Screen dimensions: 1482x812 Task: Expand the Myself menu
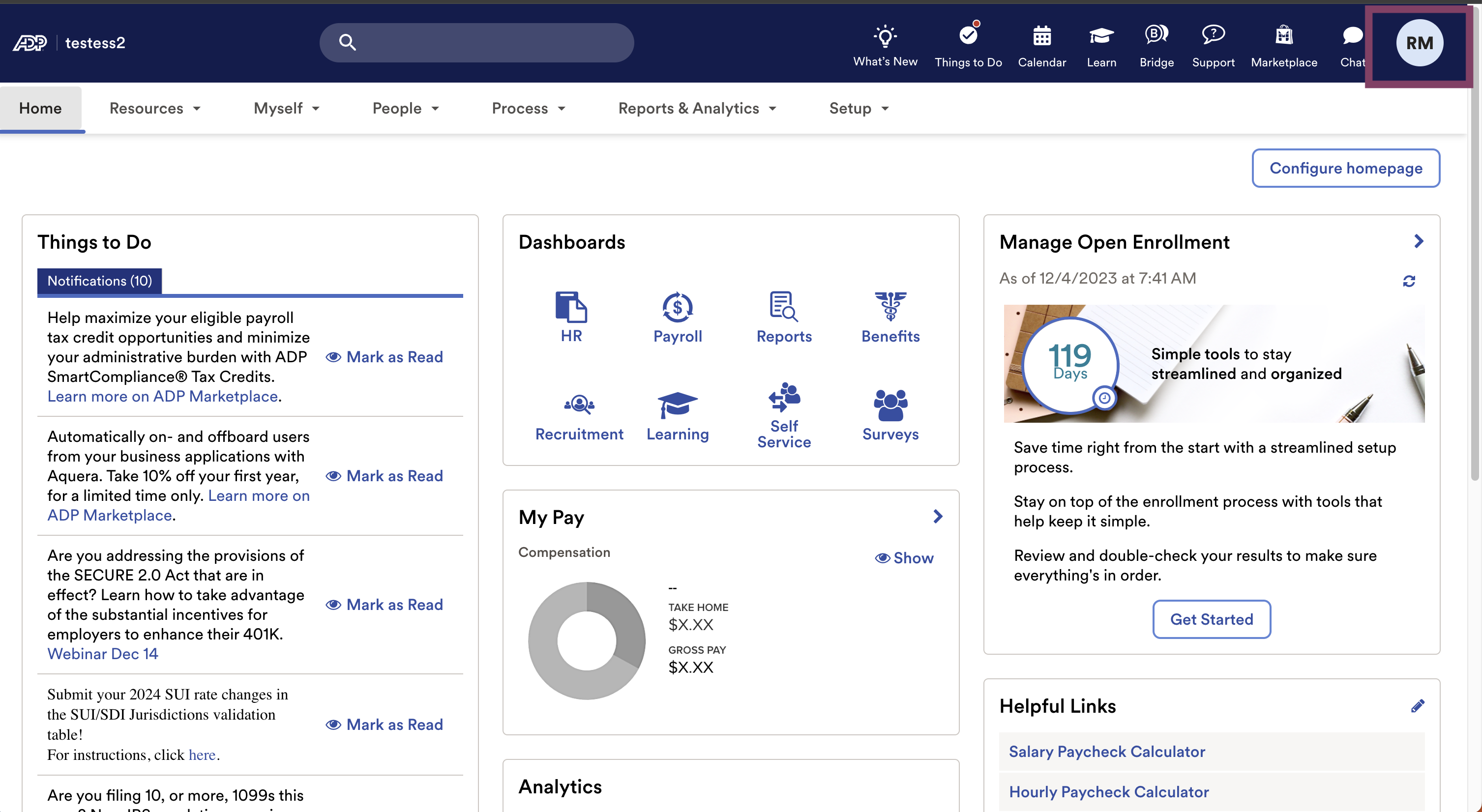coord(287,108)
